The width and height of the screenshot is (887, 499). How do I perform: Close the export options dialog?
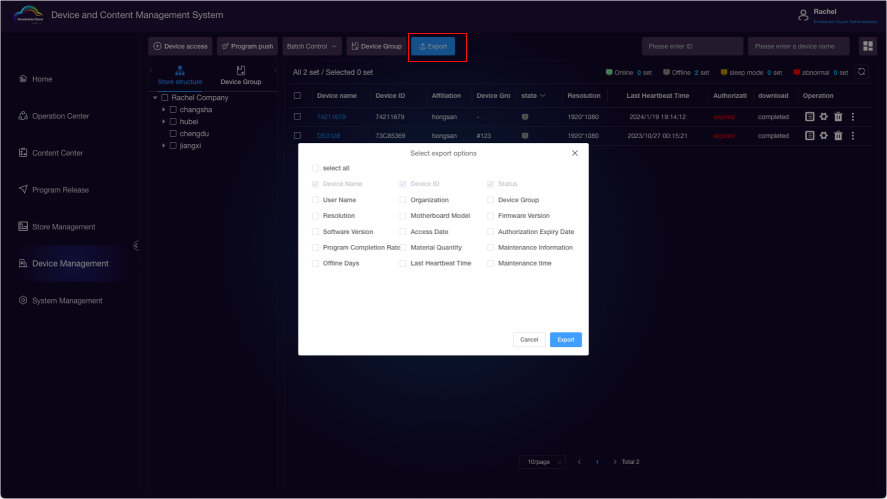pos(574,153)
